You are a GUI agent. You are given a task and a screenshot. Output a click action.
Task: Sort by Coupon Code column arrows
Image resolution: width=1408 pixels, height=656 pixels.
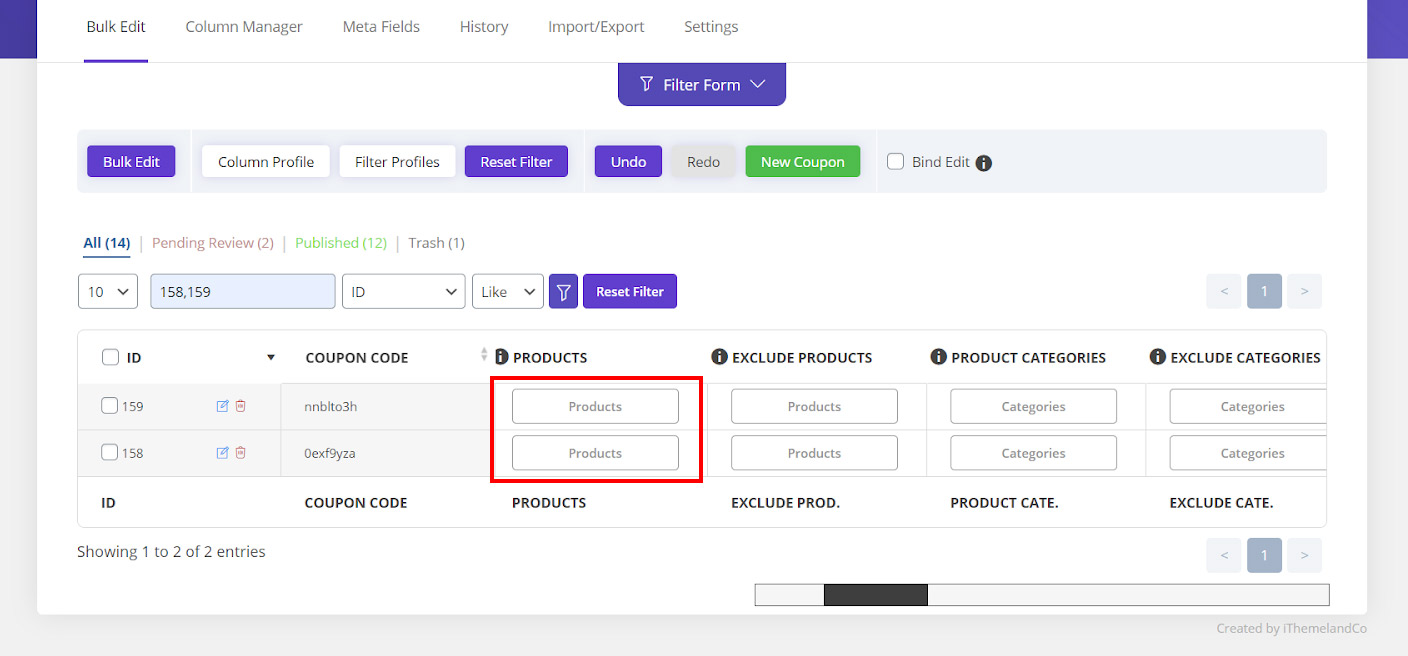click(x=484, y=354)
